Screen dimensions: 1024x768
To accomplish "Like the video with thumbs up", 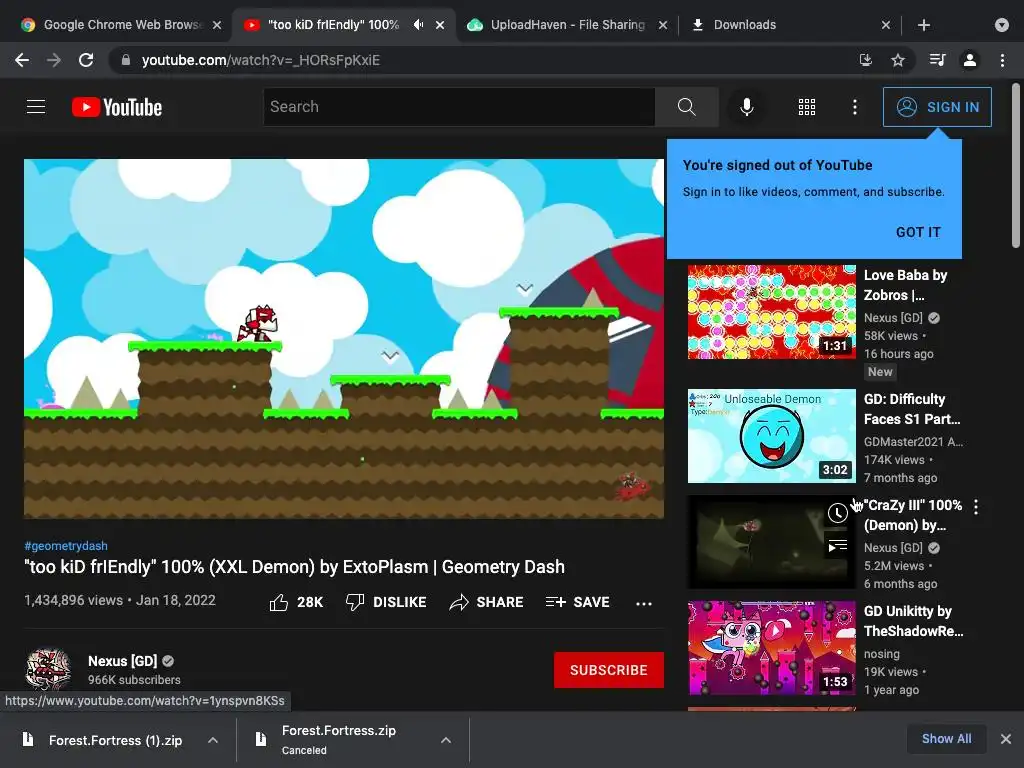I will (296, 602).
